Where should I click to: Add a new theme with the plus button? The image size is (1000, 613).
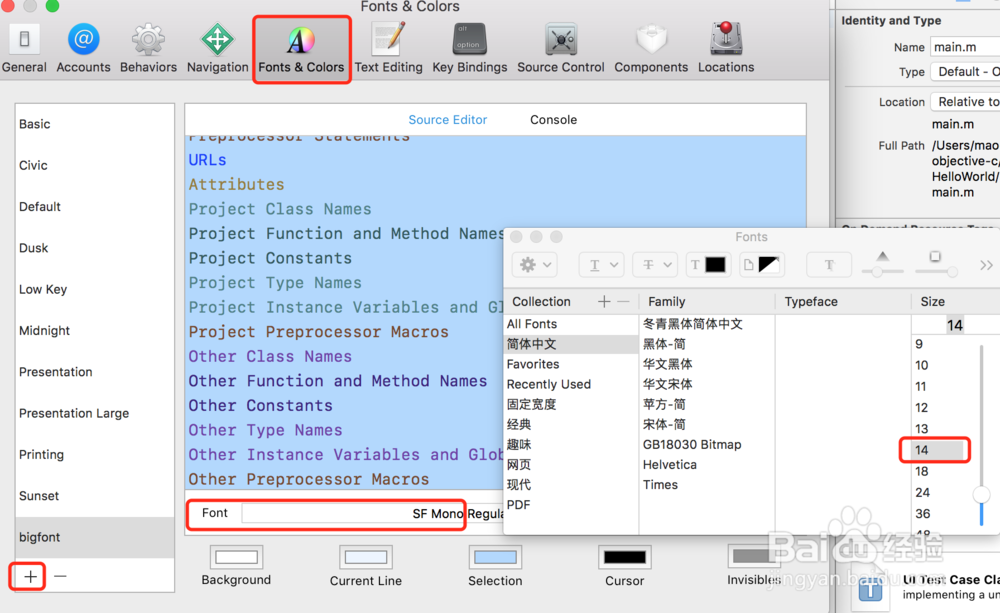point(30,577)
